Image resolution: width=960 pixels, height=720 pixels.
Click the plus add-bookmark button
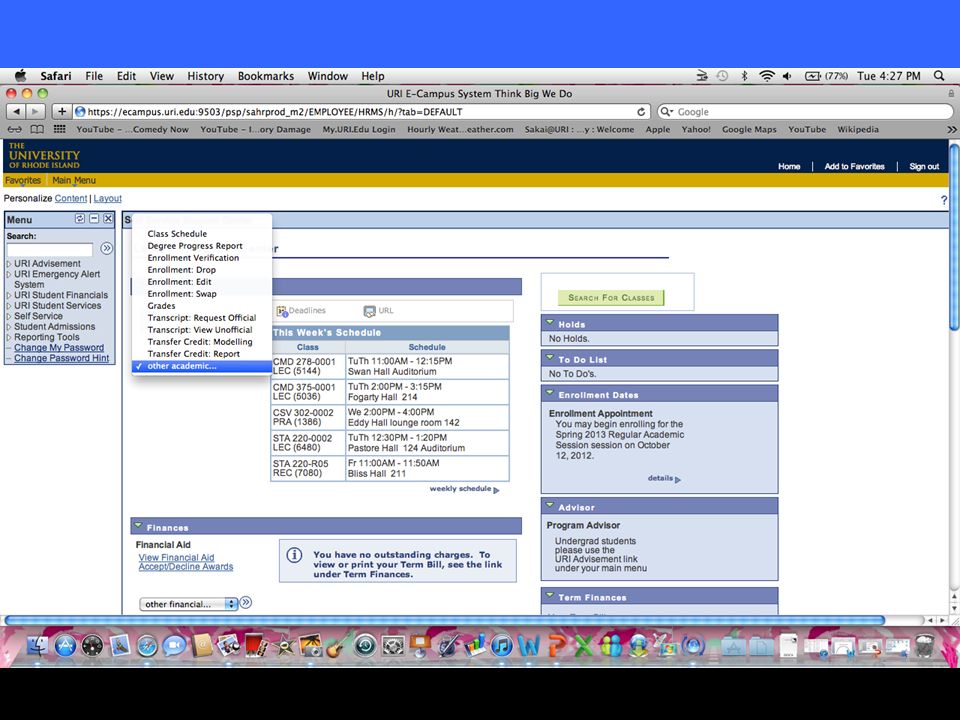pos(61,111)
